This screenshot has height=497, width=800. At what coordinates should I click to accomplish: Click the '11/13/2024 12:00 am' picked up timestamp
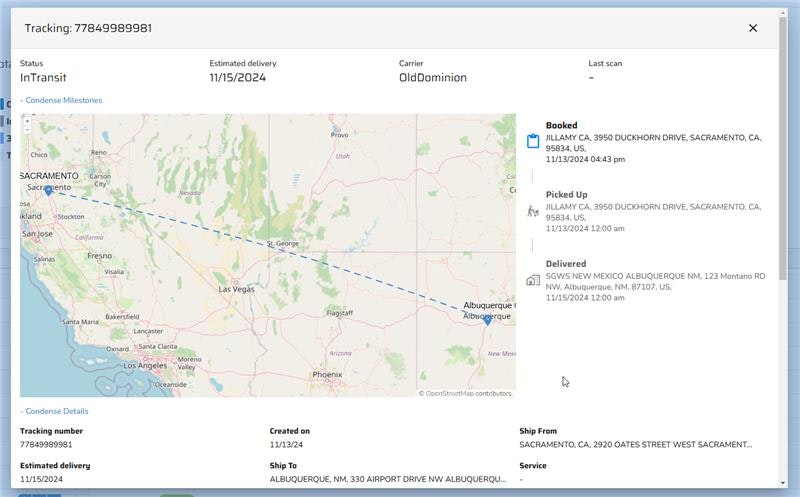(x=585, y=229)
